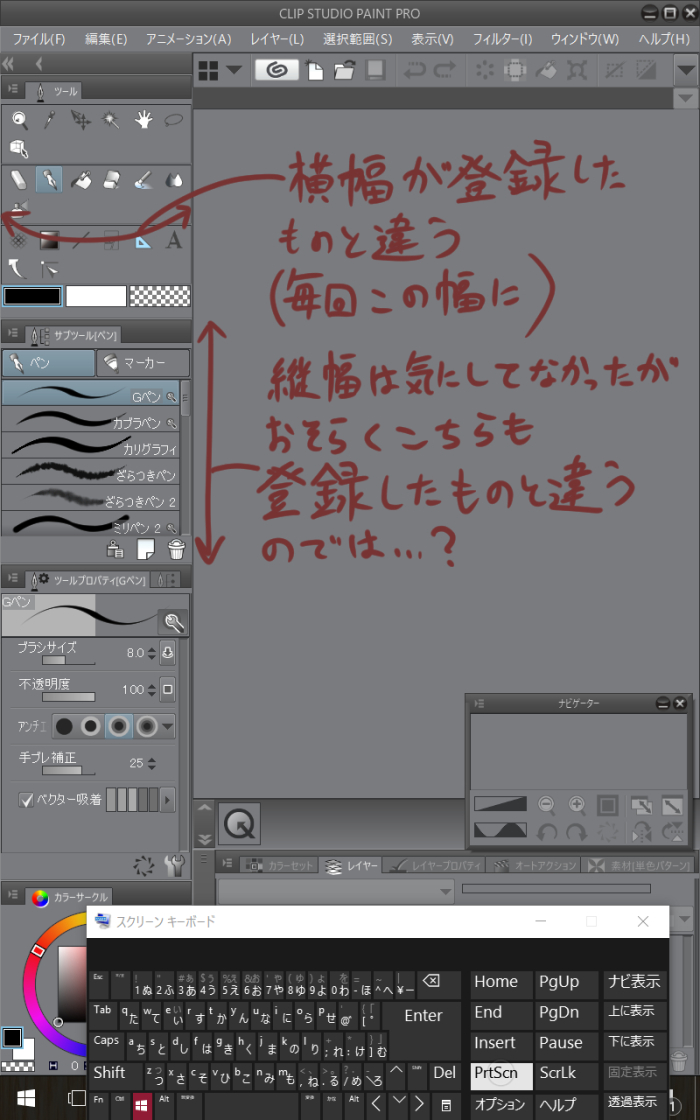Select the Auto select magic wand tool
The width and height of the screenshot is (700, 1120).
click(x=111, y=120)
